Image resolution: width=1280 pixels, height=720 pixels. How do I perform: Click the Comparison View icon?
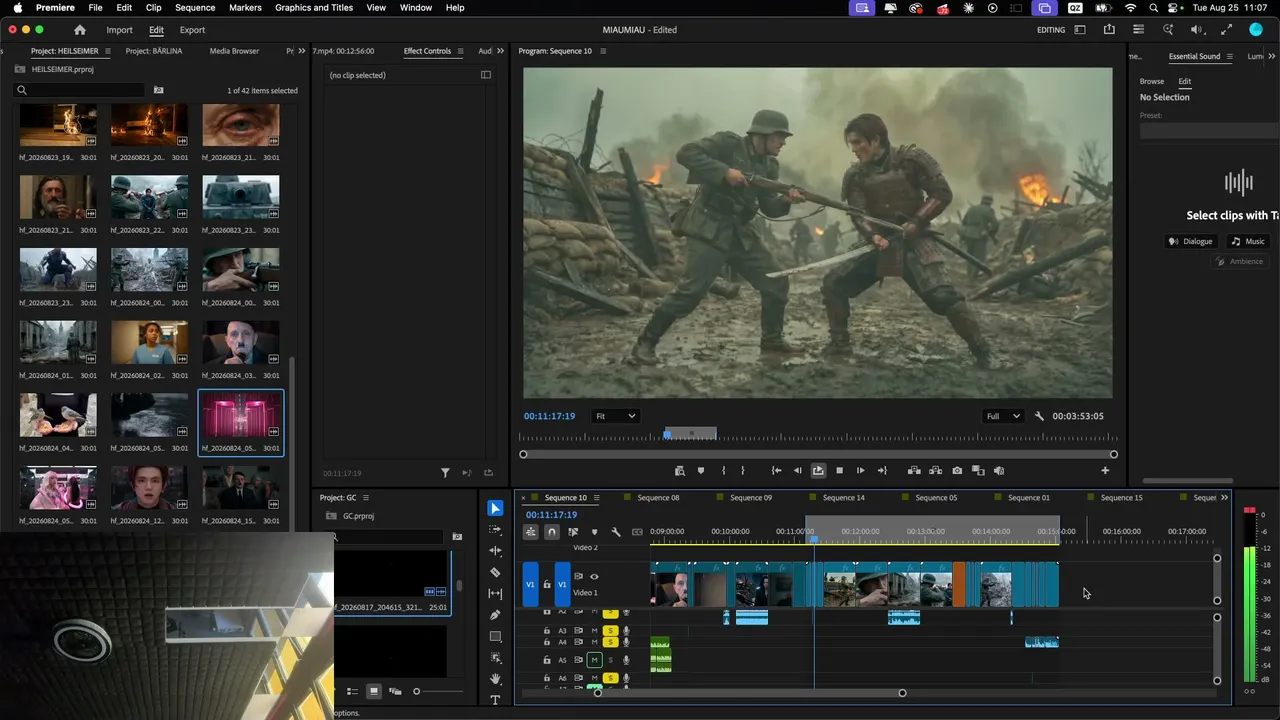point(978,471)
